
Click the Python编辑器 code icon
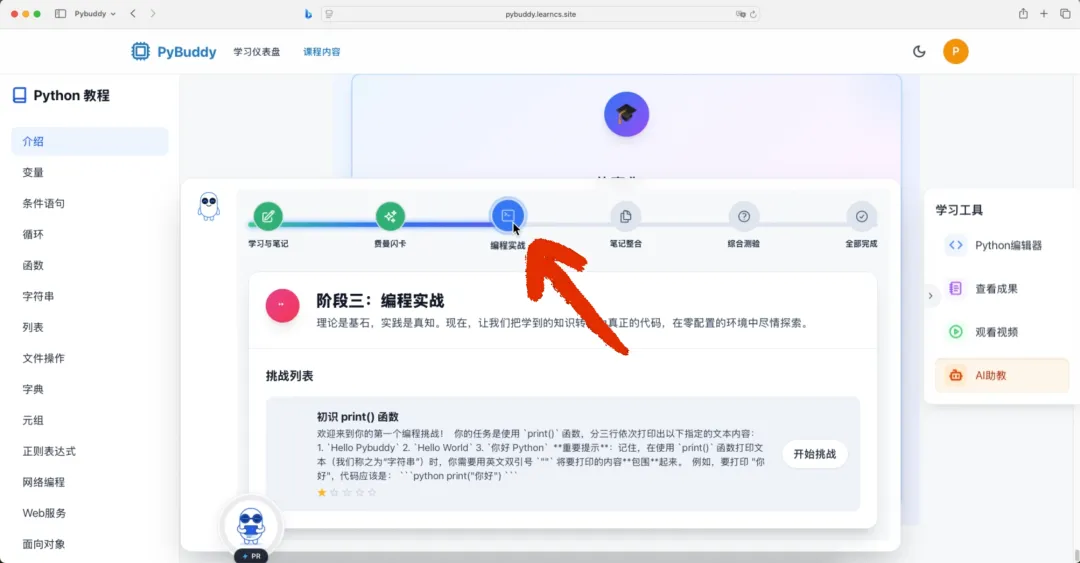[x=955, y=245]
